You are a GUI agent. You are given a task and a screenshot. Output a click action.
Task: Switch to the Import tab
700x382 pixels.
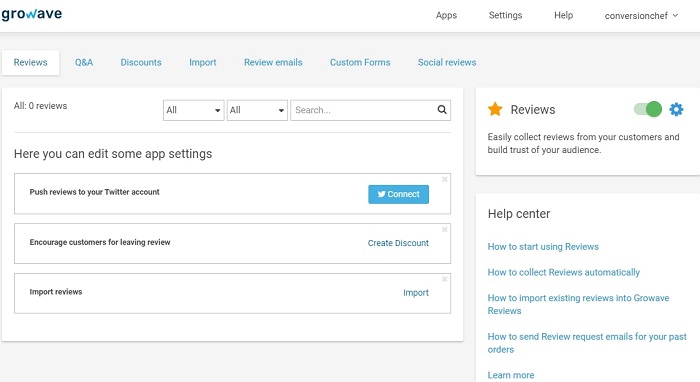(x=203, y=62)
